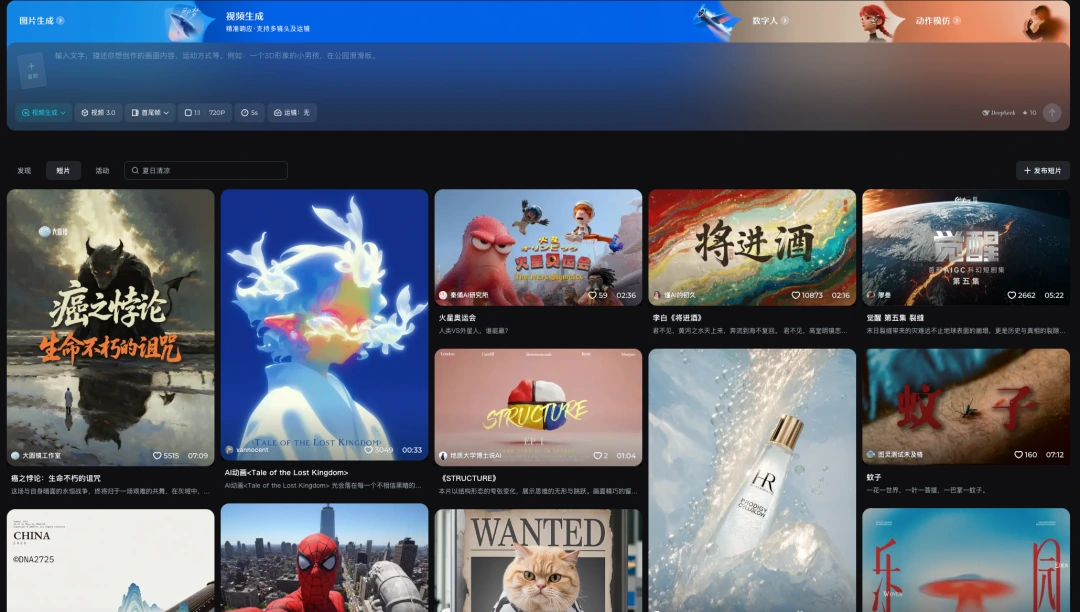Open the 1:1 720P ratio resolution selector
Image resolution: width=1080 pixels, height=612 pixels.
point(205,113)
